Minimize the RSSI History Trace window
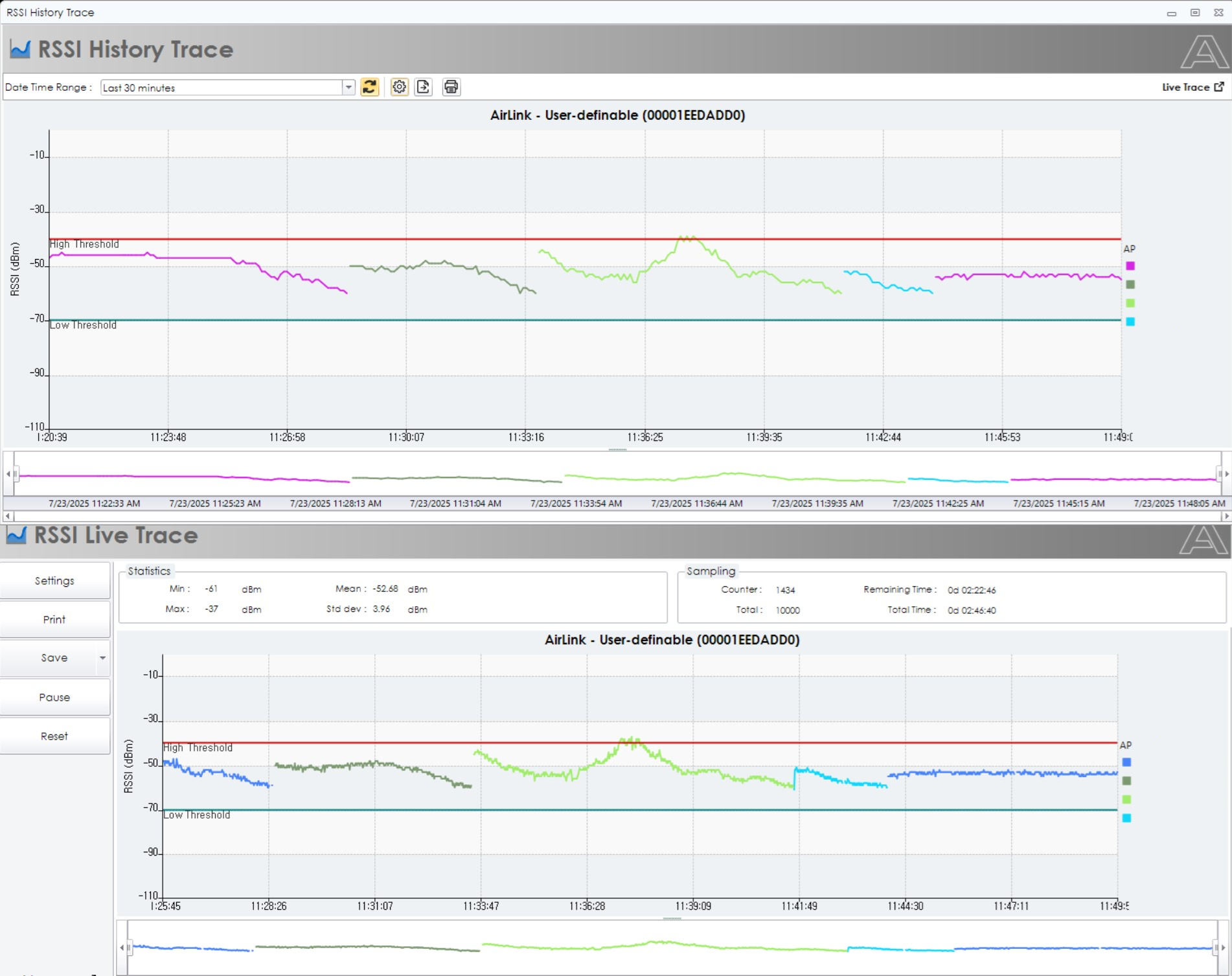Image resolution: width=1232 pixels, height=976 pixels. click(1171, 12)
